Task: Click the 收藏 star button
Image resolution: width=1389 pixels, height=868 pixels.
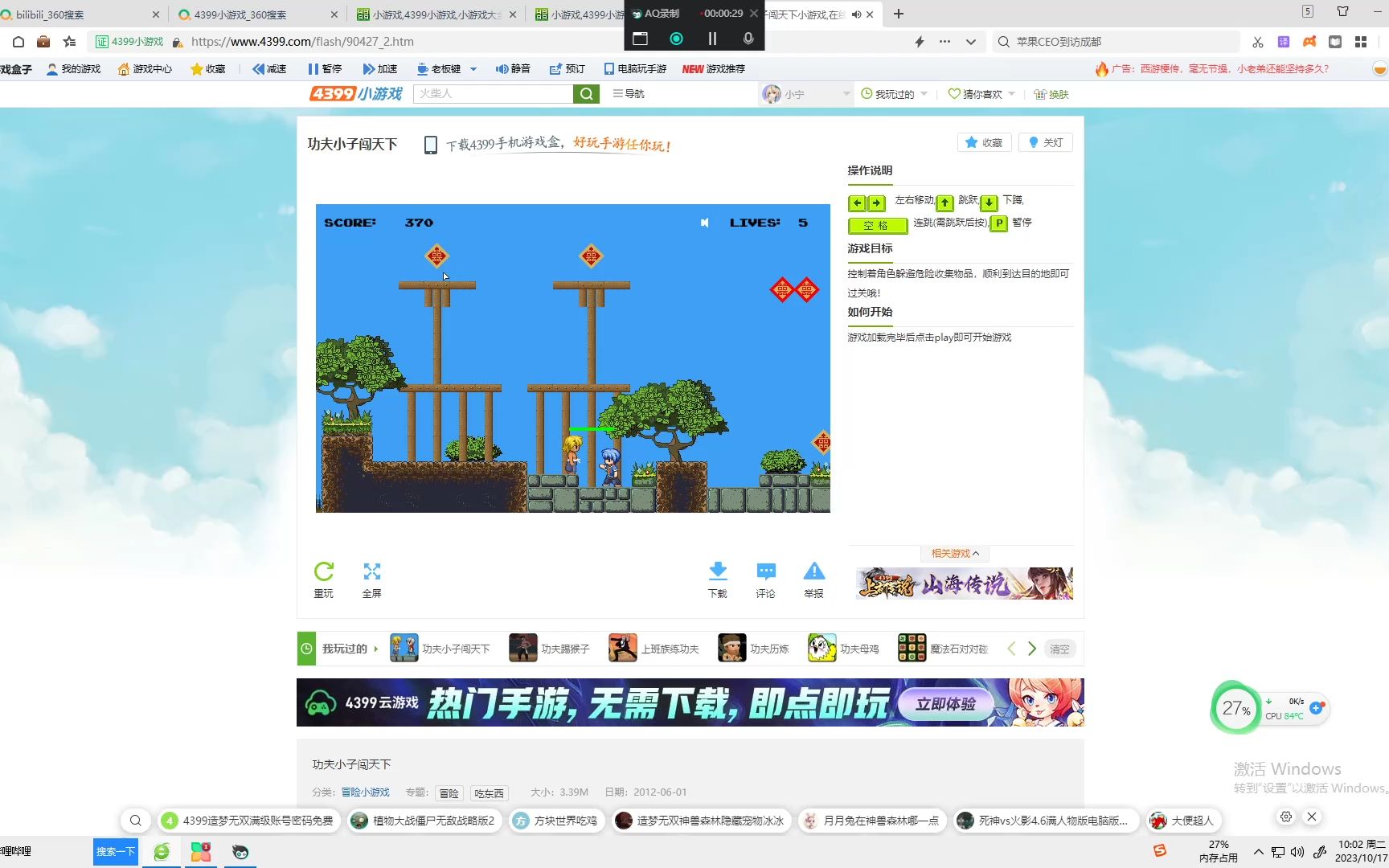Action: click(984, 142)
